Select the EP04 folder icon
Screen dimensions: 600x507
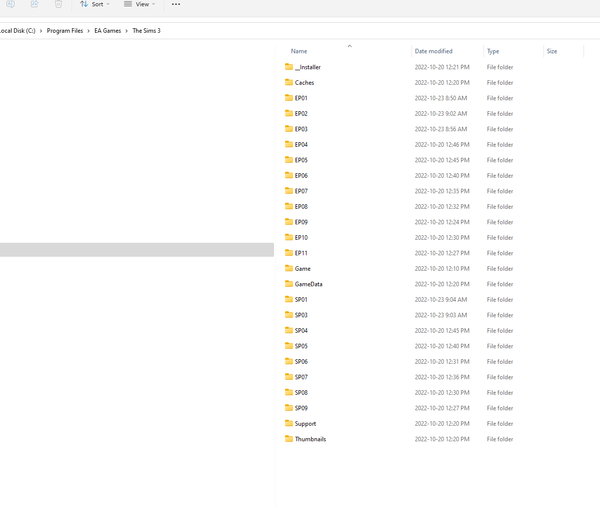click(x=289, y=144)
